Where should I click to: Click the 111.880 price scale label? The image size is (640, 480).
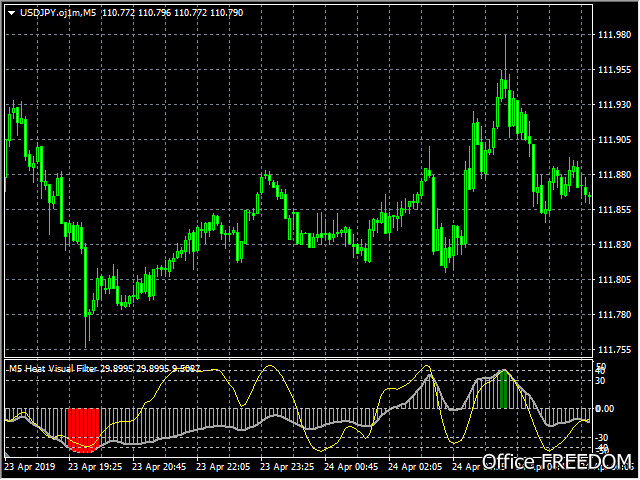pos(614,175)
